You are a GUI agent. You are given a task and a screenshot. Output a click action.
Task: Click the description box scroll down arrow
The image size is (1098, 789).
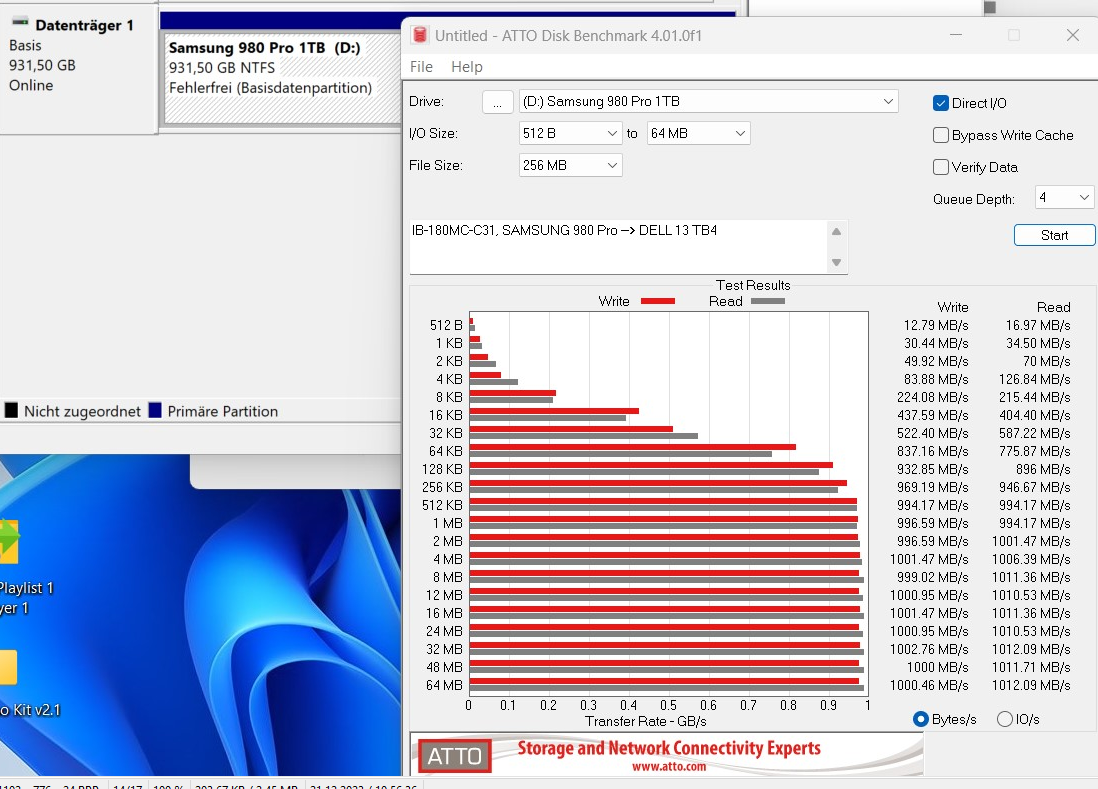(836, 263)
